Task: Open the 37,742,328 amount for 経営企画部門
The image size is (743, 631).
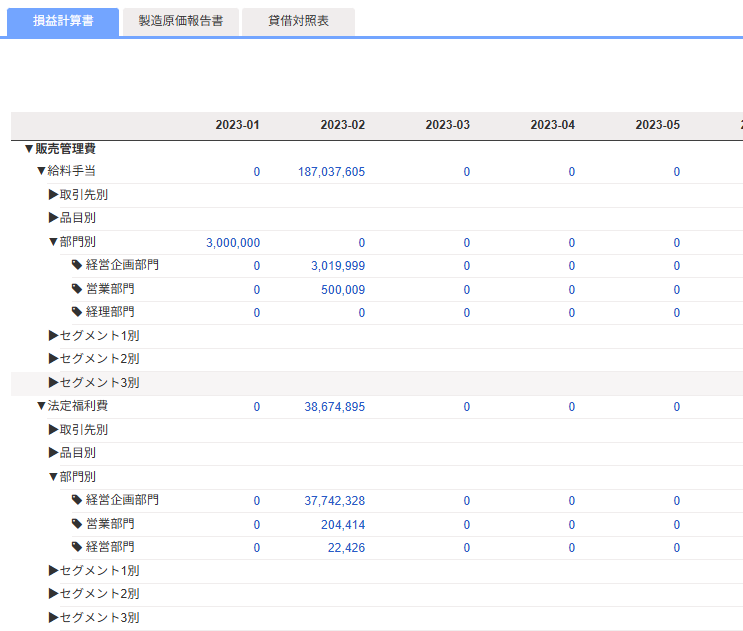Action: click(335, 501)
